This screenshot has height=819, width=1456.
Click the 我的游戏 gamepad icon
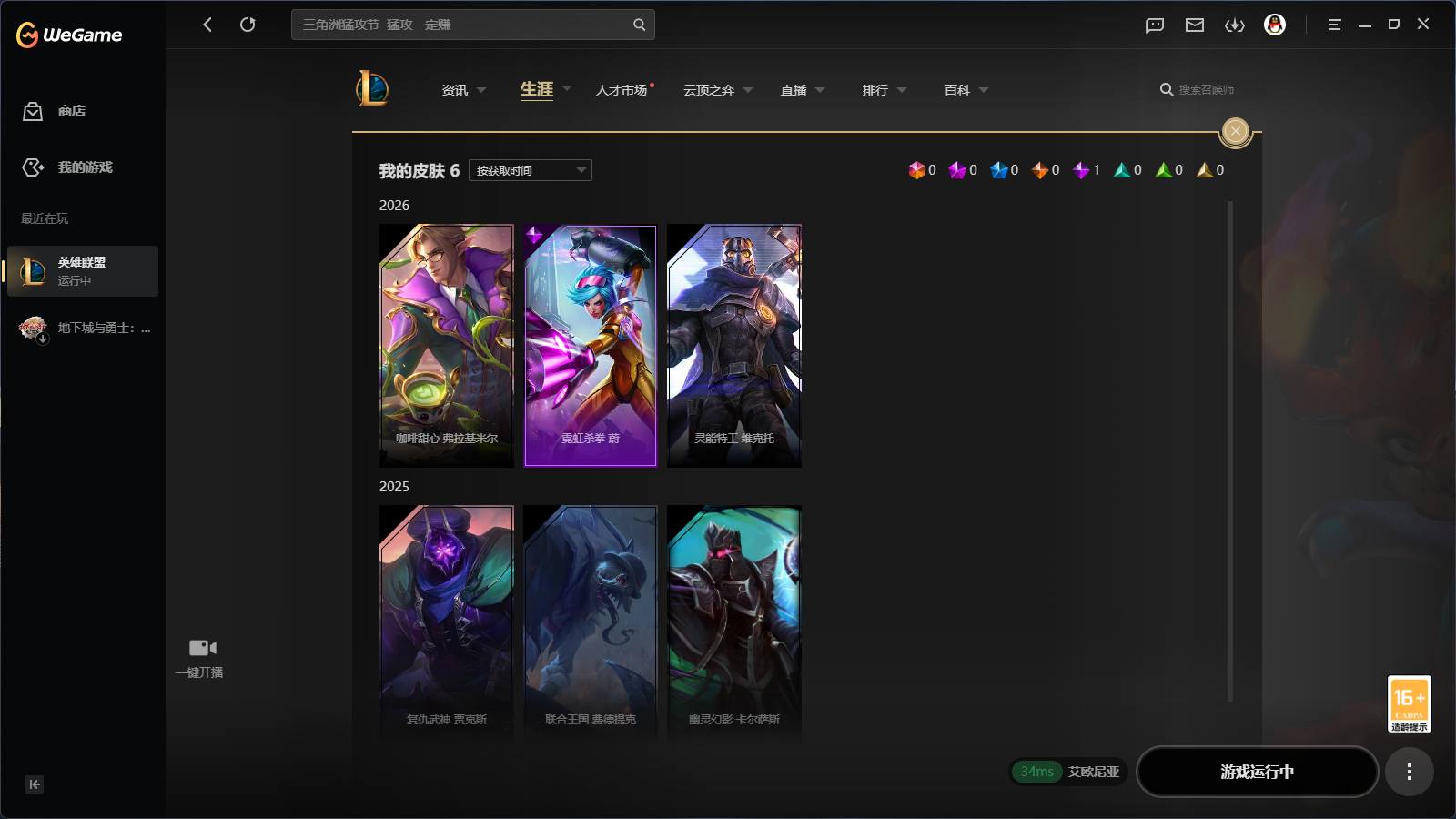coord(33,167)
